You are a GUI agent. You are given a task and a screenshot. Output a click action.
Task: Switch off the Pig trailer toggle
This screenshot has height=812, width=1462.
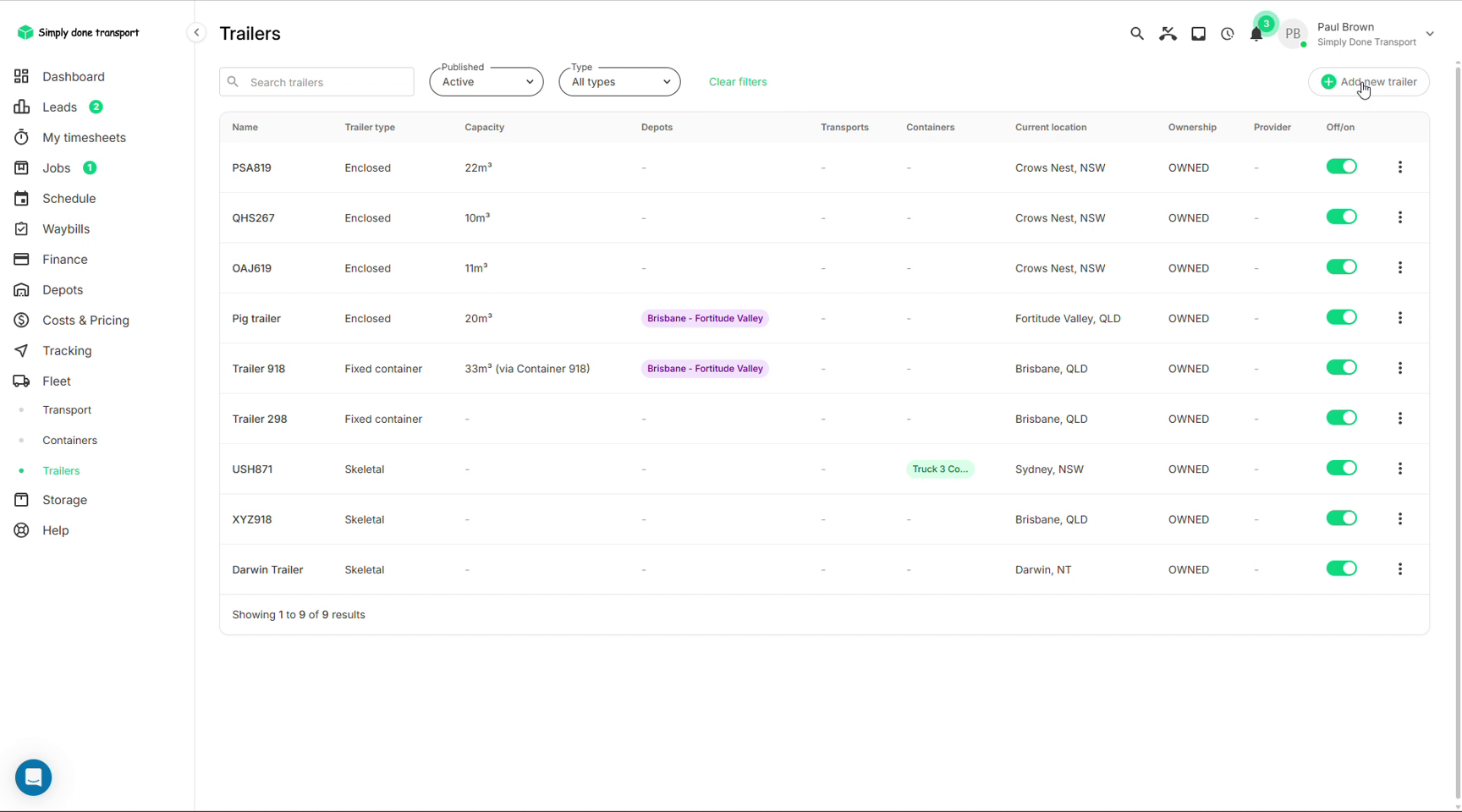[x=1341, y=317]
